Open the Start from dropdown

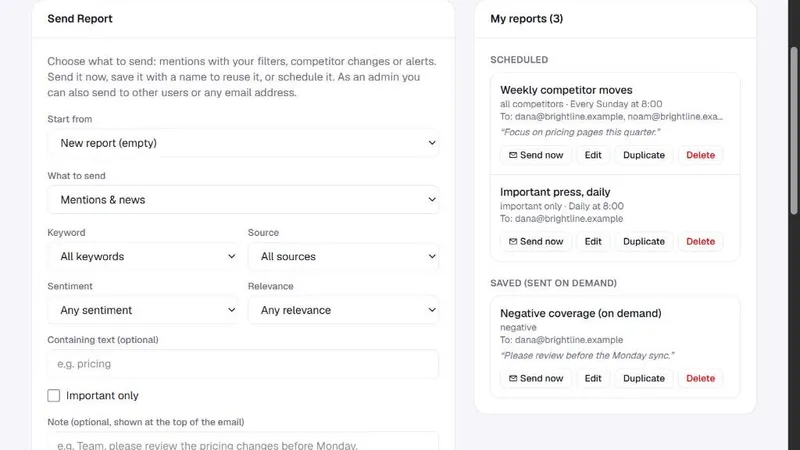click(x=243, y=143)
